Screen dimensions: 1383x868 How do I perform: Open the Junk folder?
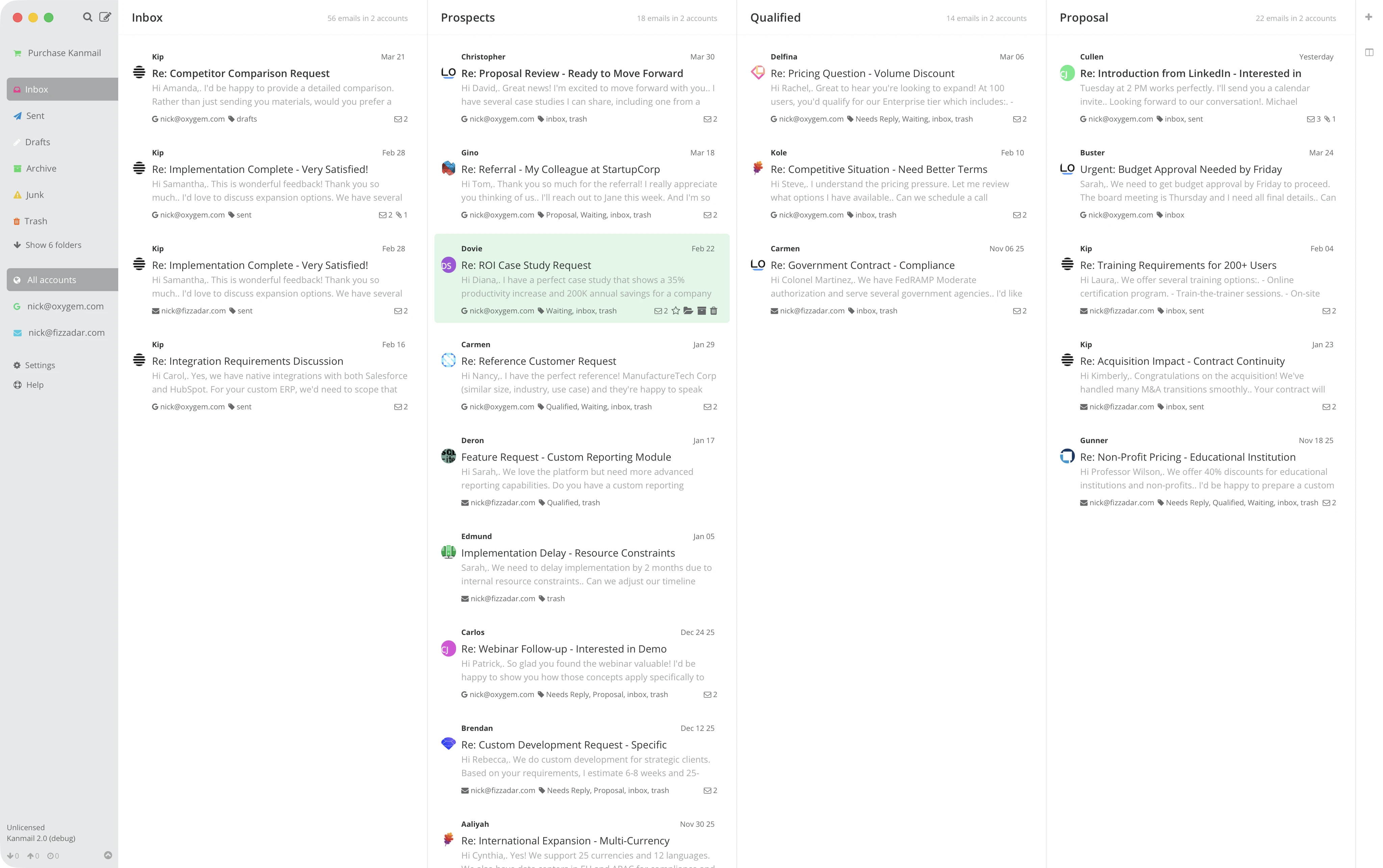pos(34,195)
